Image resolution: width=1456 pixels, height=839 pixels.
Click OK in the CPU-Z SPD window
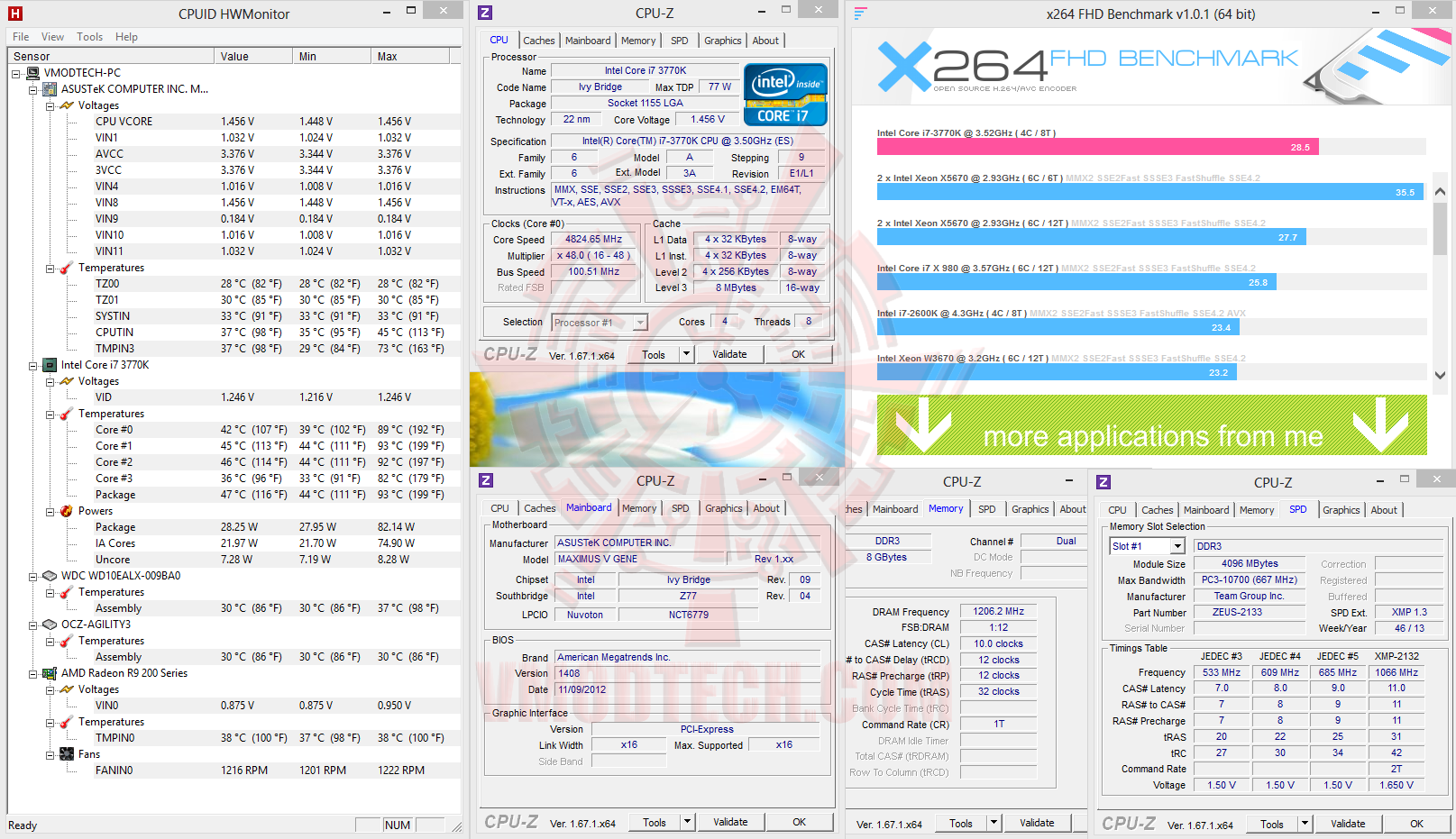coord(1416,824)
